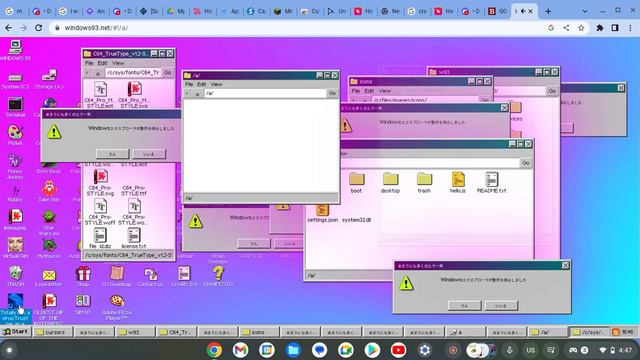Click right button in bottom-right error dialog
Screen dimensions: 640x360
coord(501,305)
